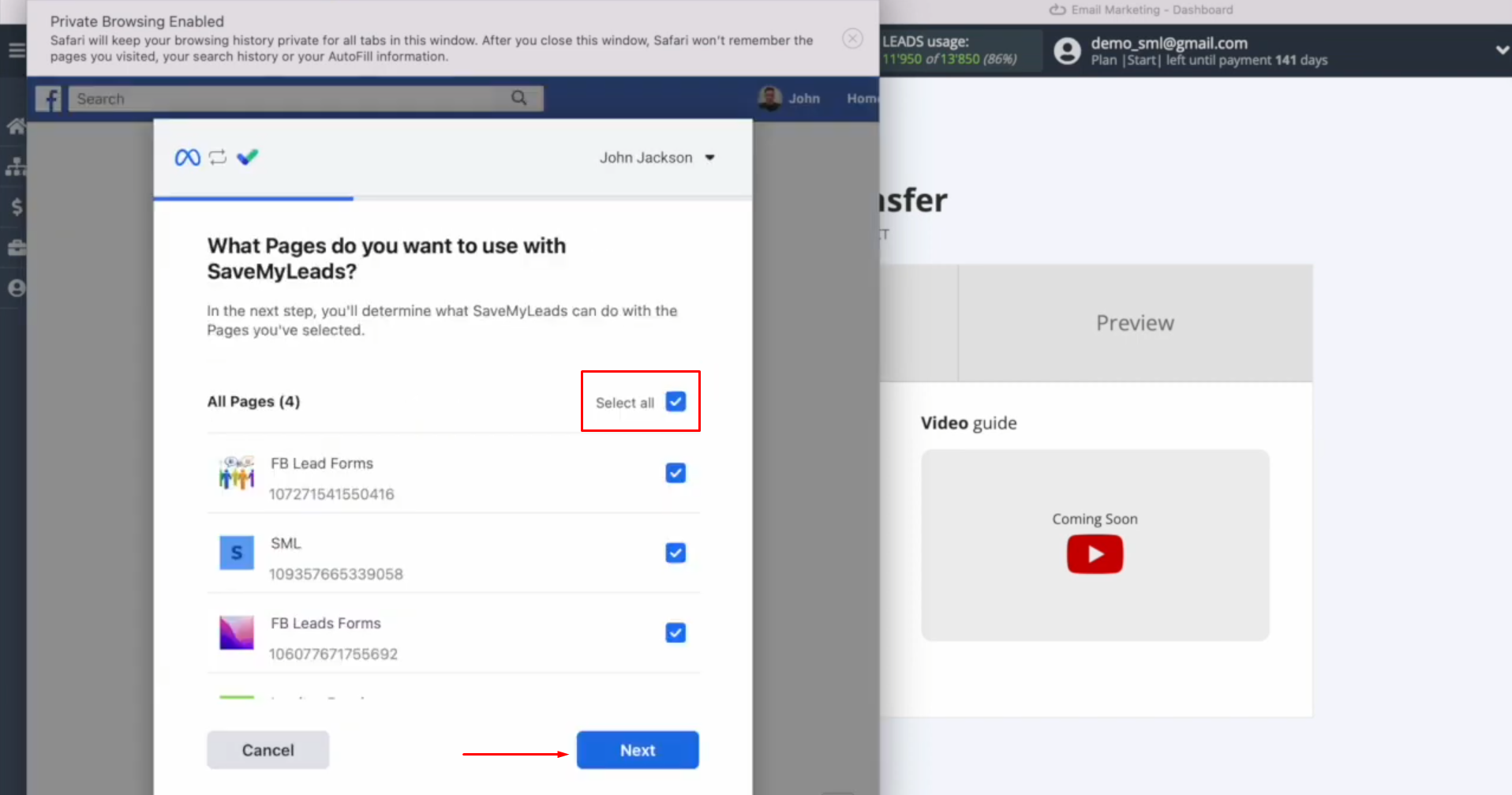
Task: Open the dollar billing icon in sidebar
Action: pyautogui.click(x=17, y=207)
